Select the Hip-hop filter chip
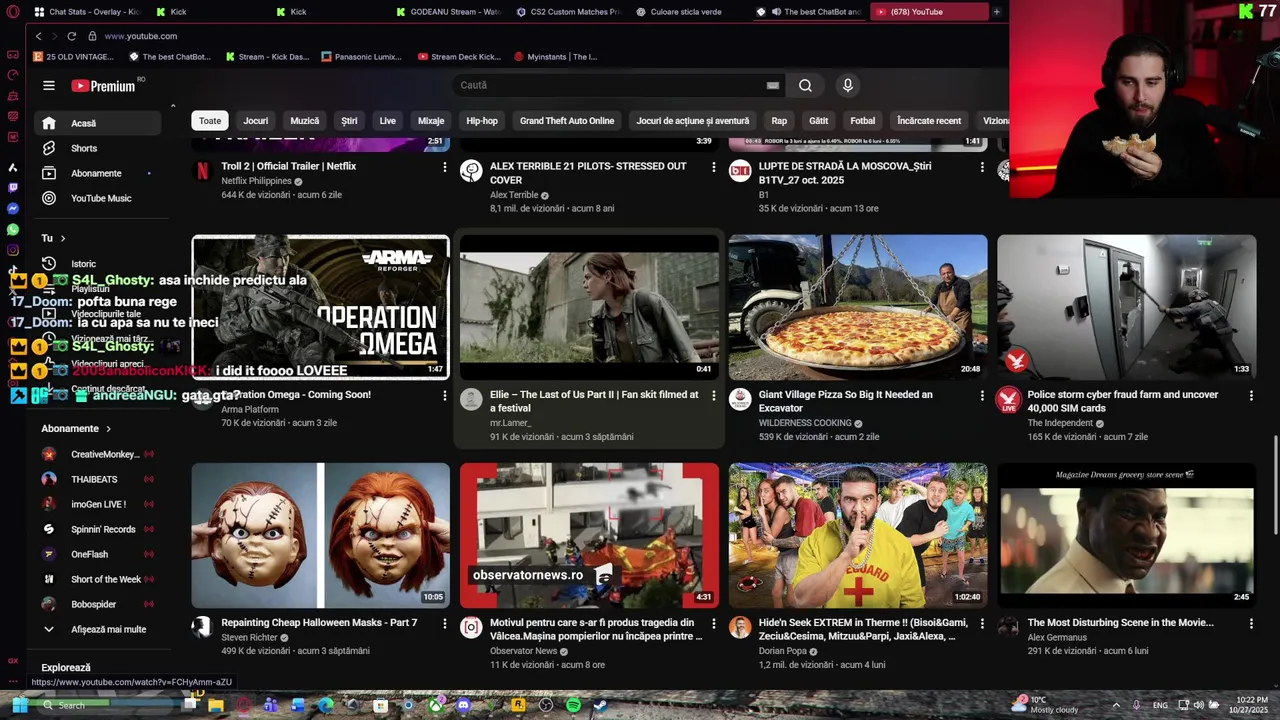 (x=482, y=121)
